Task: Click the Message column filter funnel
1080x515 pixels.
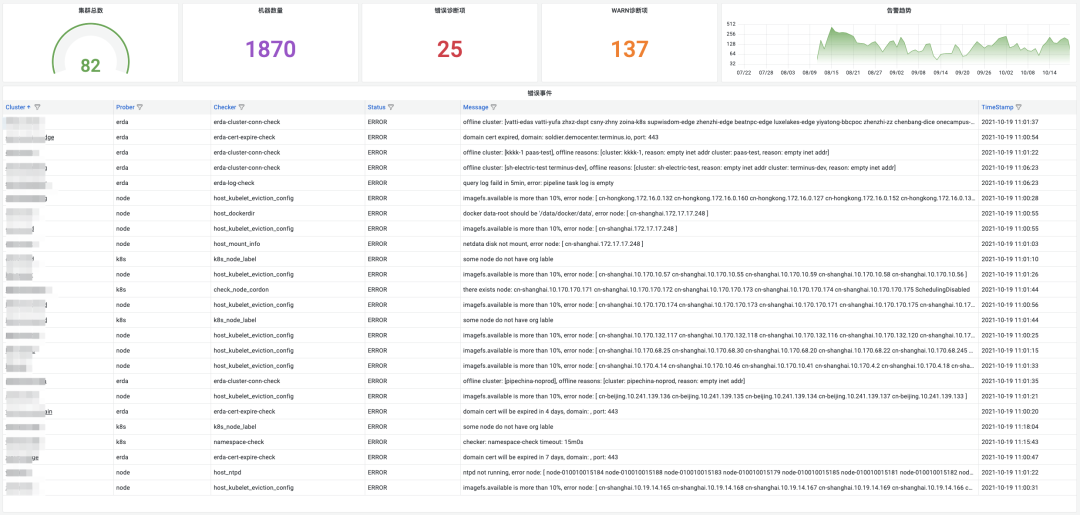Action: pos(494,107)
